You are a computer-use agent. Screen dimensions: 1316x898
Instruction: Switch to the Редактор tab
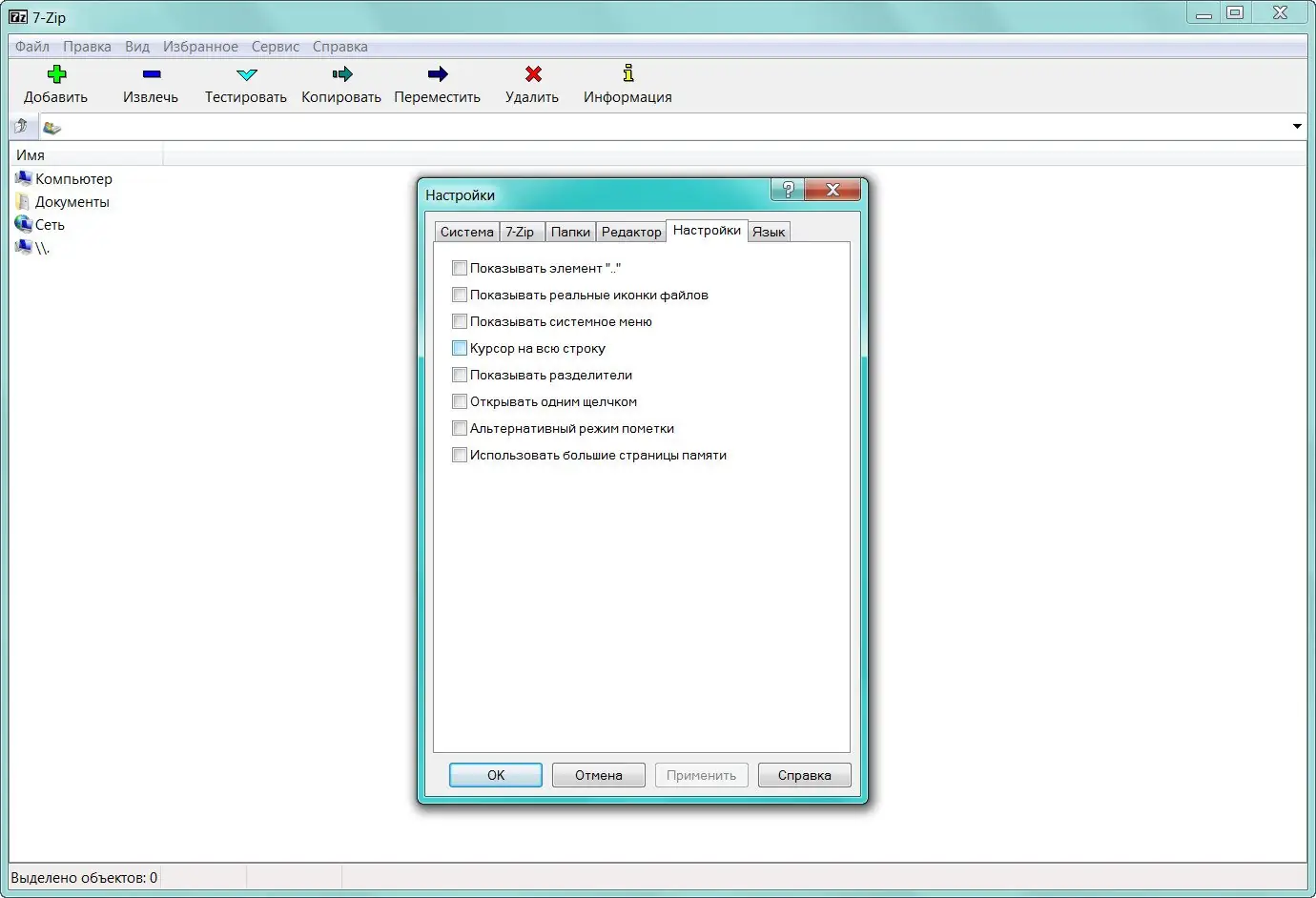[x=631, y=232]
